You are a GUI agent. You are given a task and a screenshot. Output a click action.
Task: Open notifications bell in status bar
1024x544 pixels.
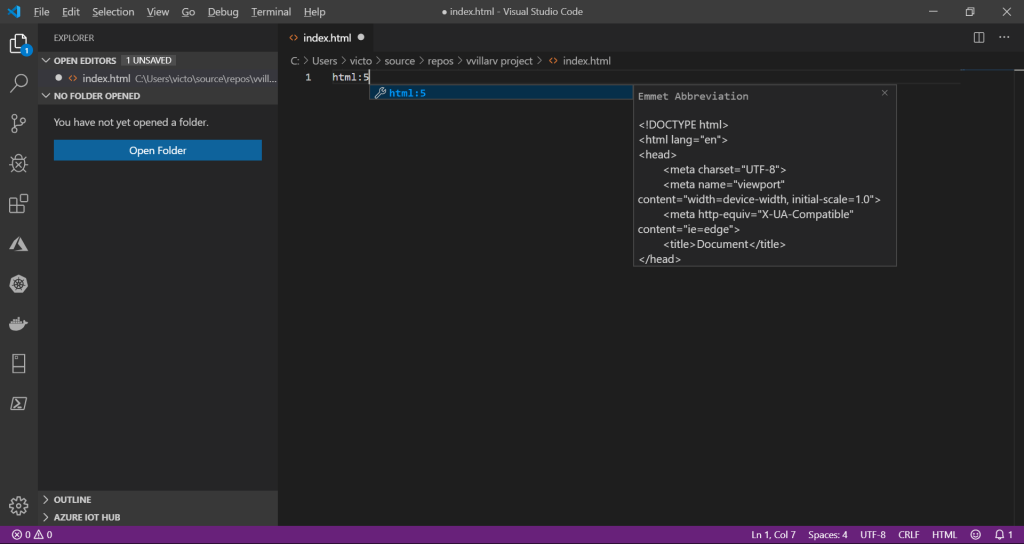click(1004, 535)
